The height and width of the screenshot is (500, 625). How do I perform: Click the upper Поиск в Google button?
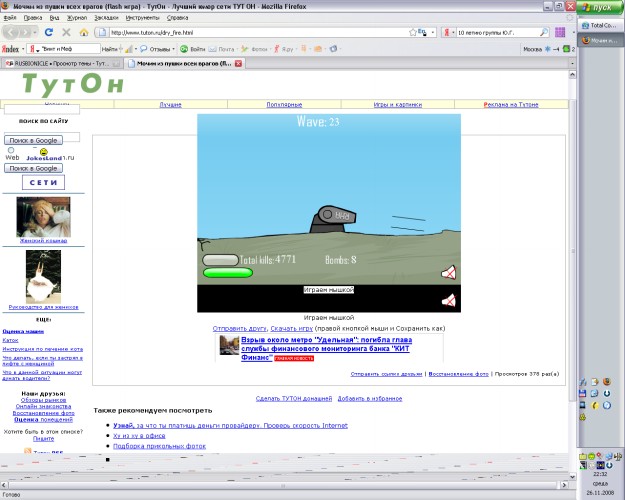[x=33, y=140]
